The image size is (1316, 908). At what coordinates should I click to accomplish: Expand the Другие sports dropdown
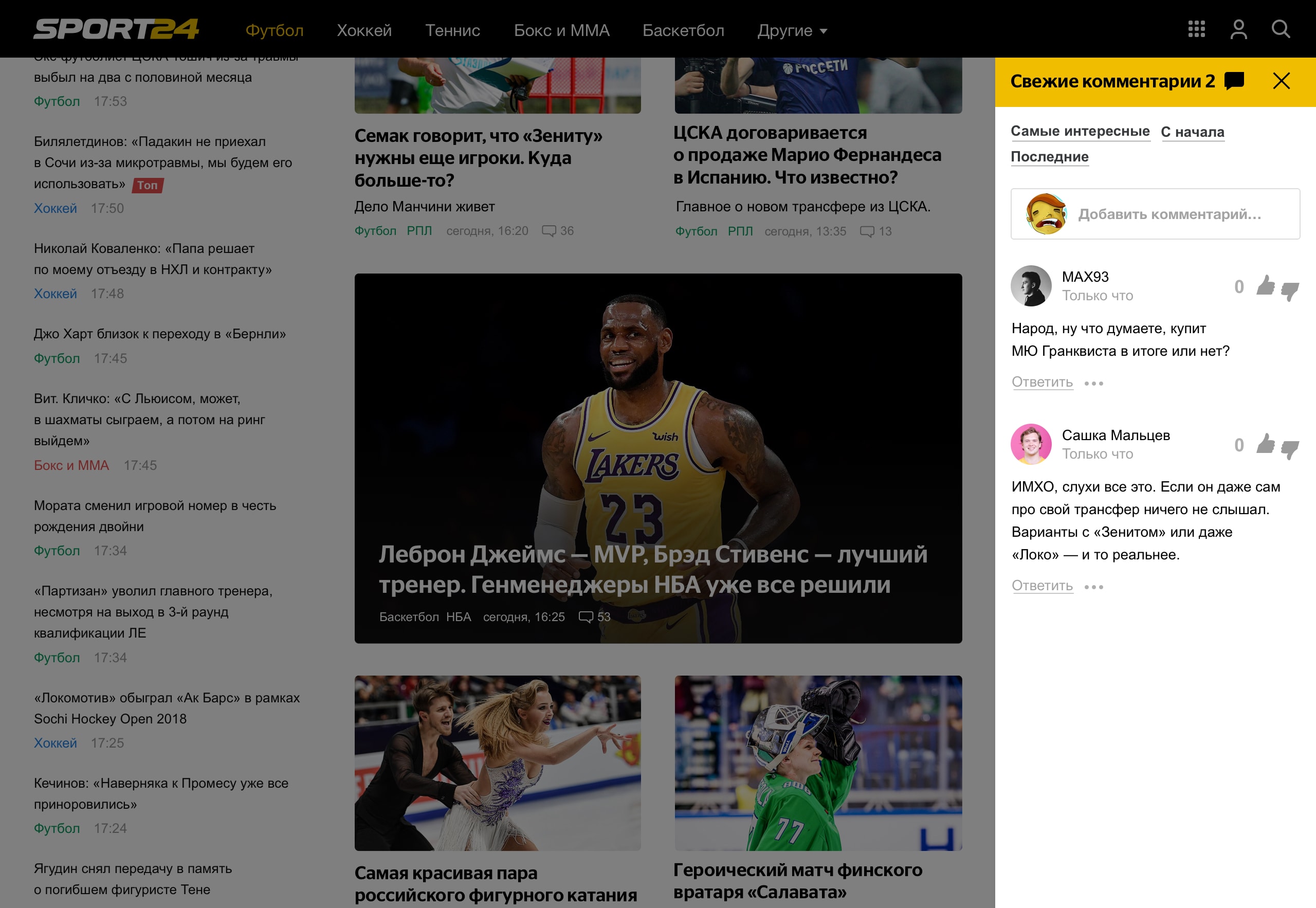[x=792, y=31]
